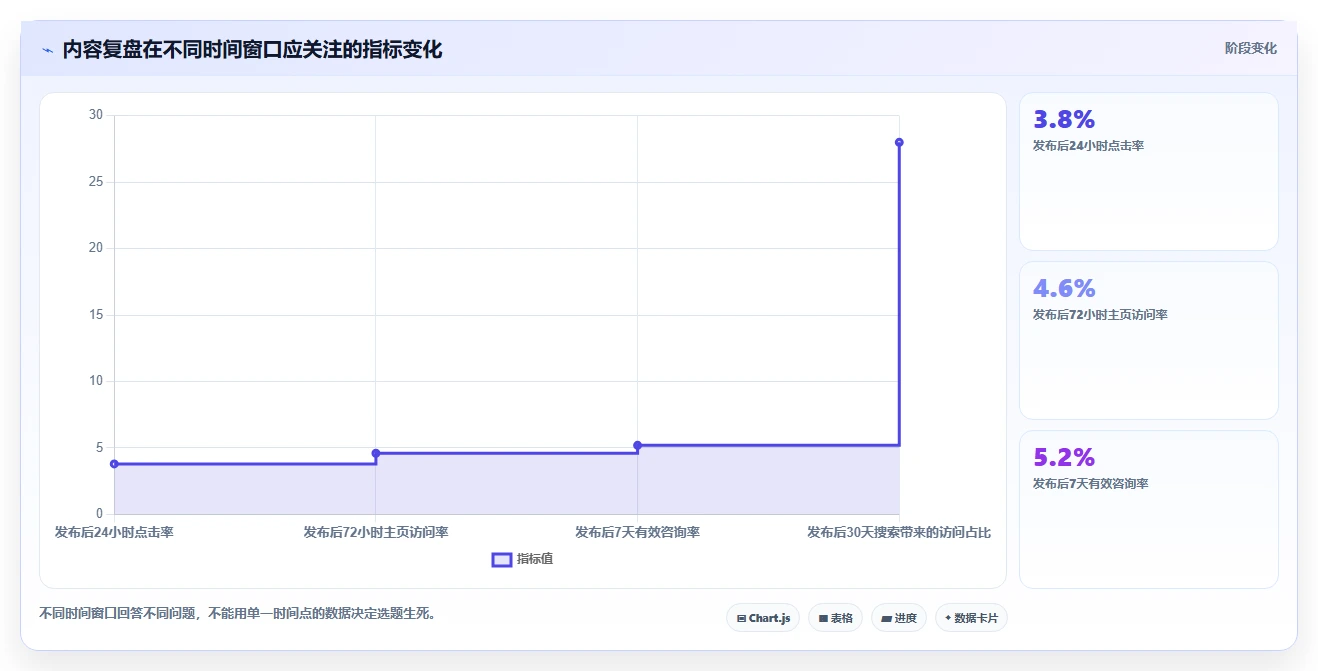Open the 5.2% metric card
This screenshot has width=1318, height=671.
click(x=1149, y=509)
